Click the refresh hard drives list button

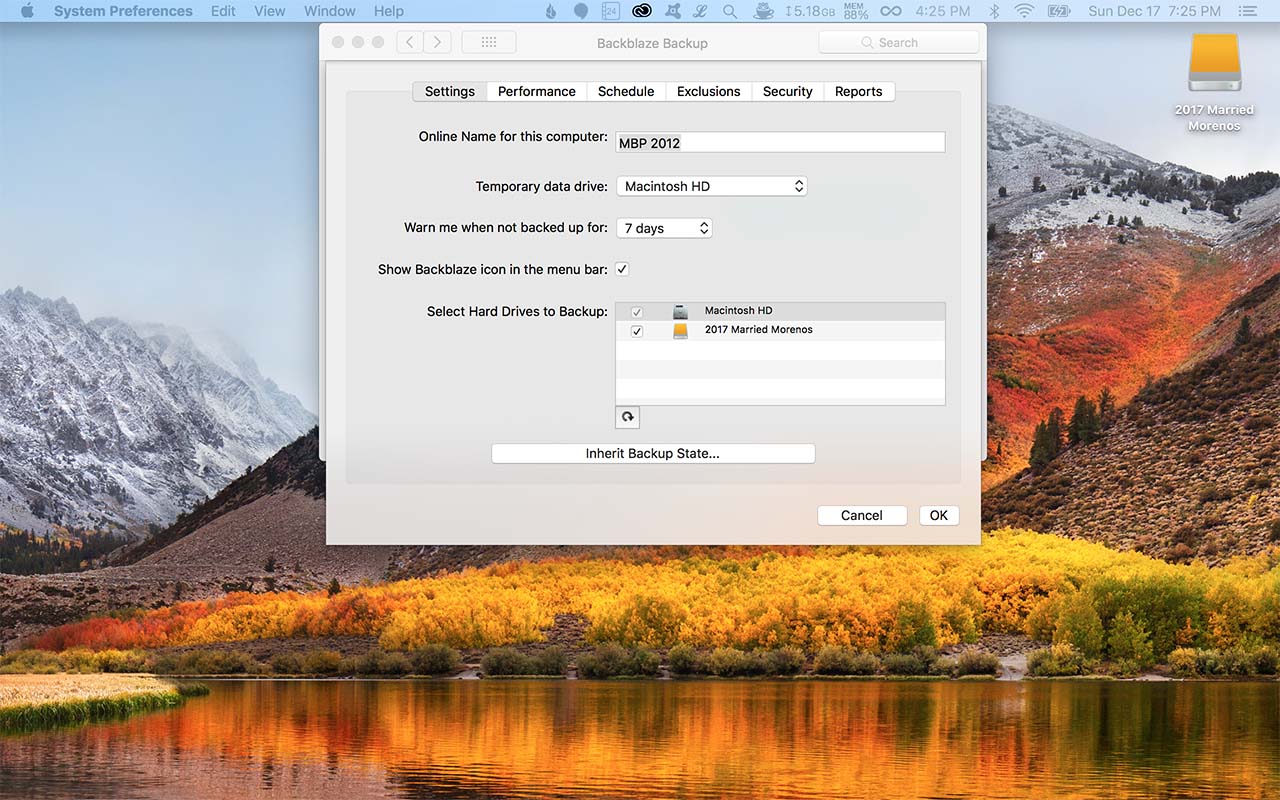(627, 417)
